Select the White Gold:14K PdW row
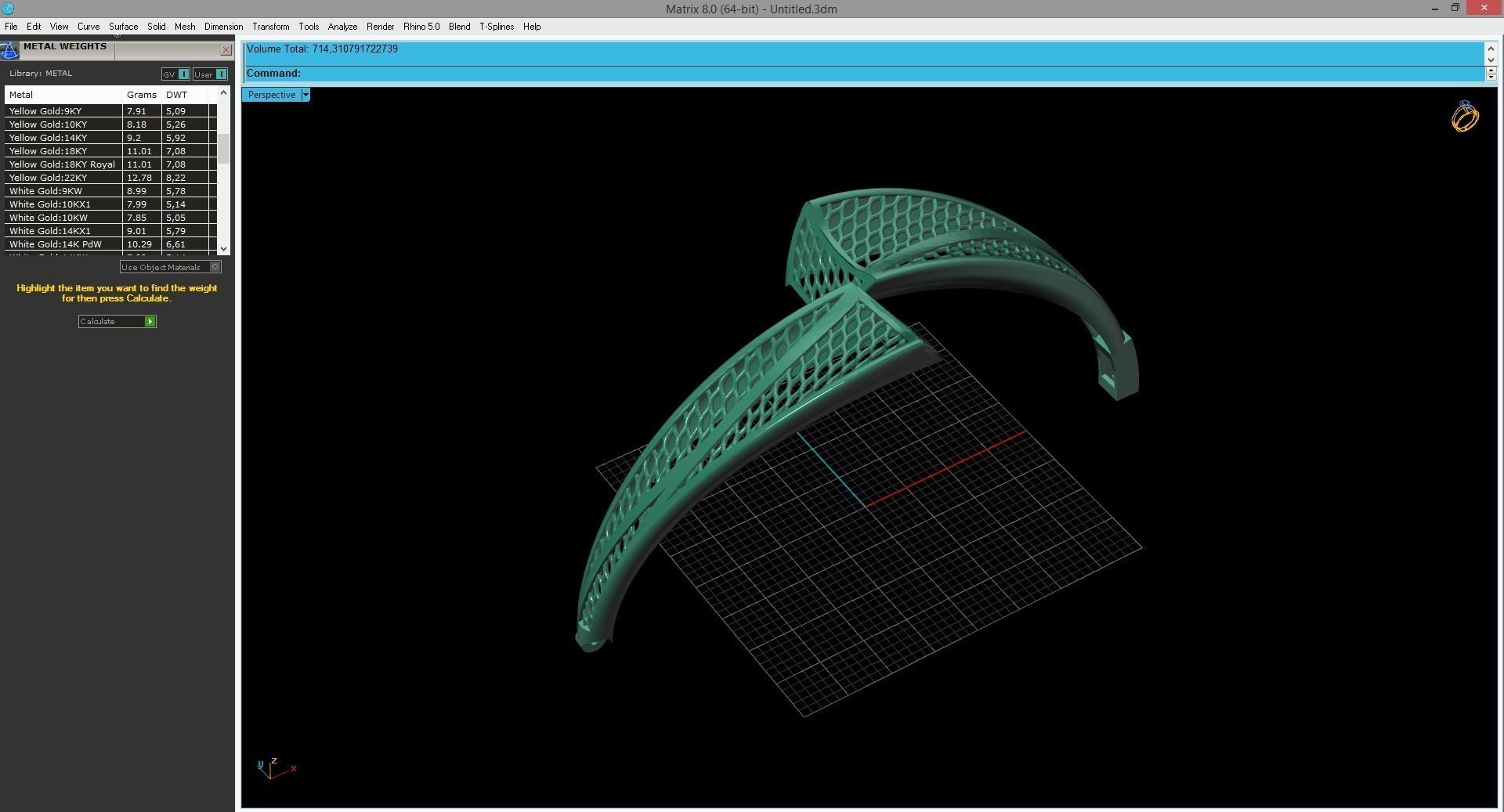 click(x=111, y=244)
